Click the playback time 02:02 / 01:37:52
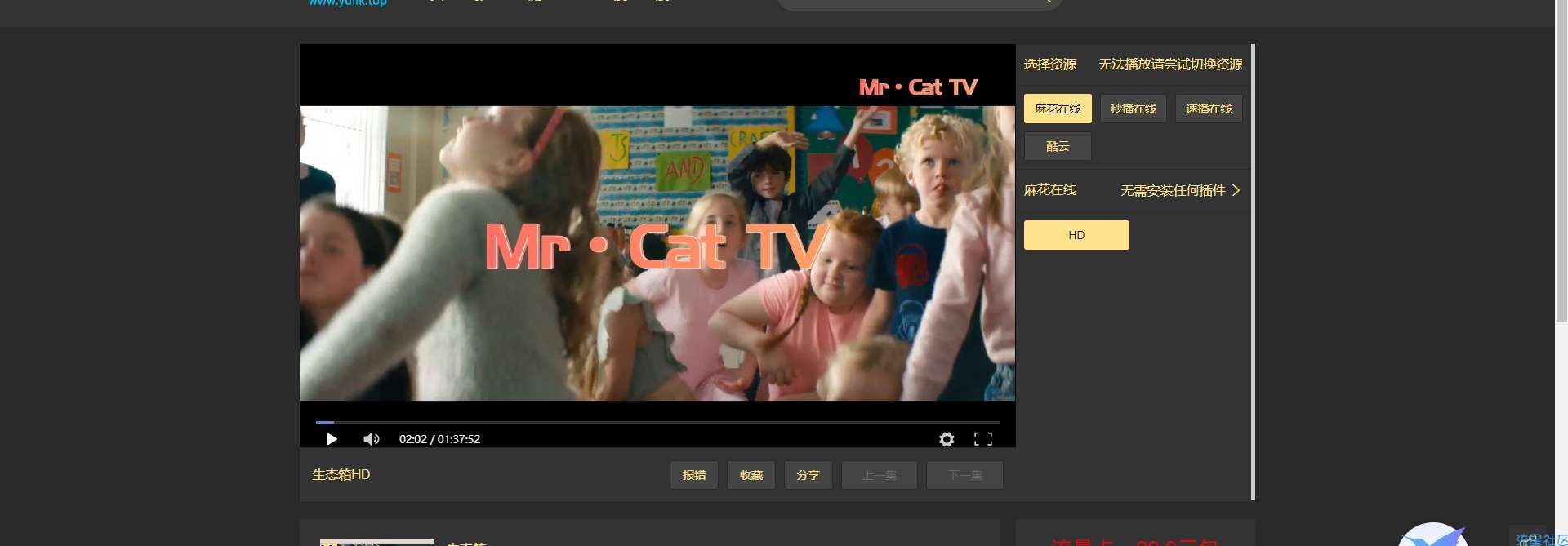This screenshot has height=546, width=1568. click(439, 439)
